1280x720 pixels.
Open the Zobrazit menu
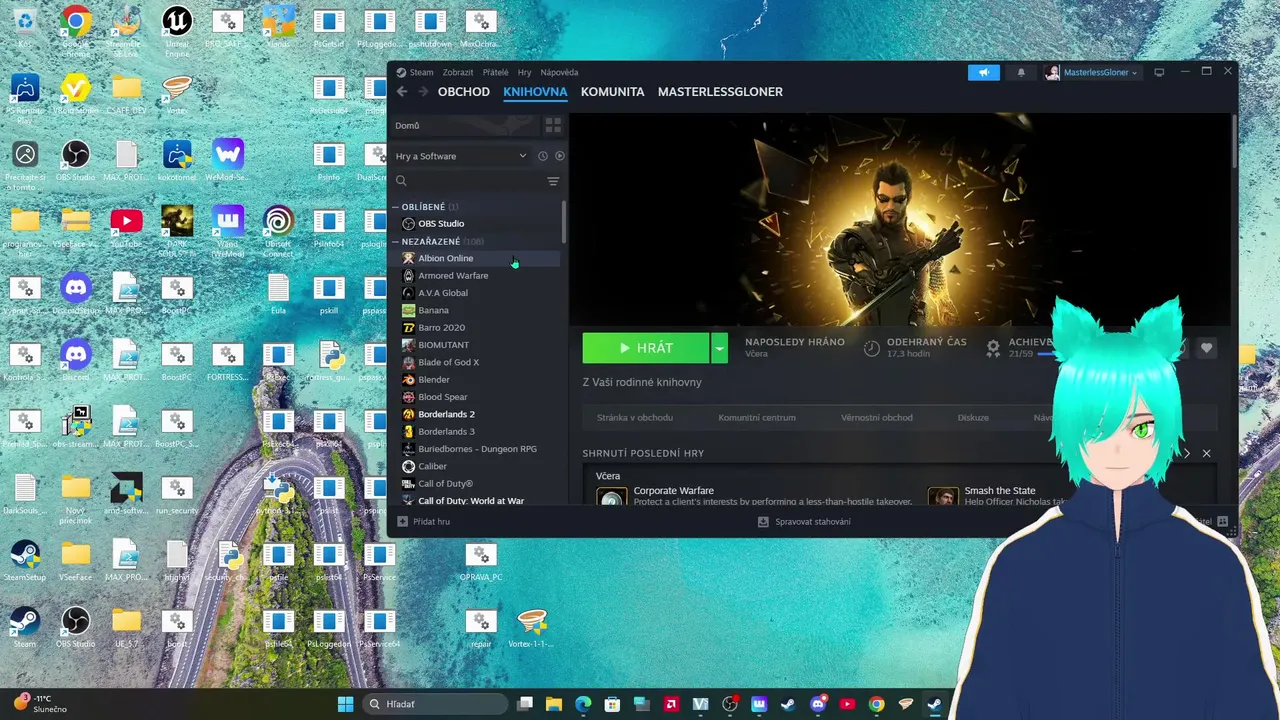pyautogui.click(x=458, y=72)
